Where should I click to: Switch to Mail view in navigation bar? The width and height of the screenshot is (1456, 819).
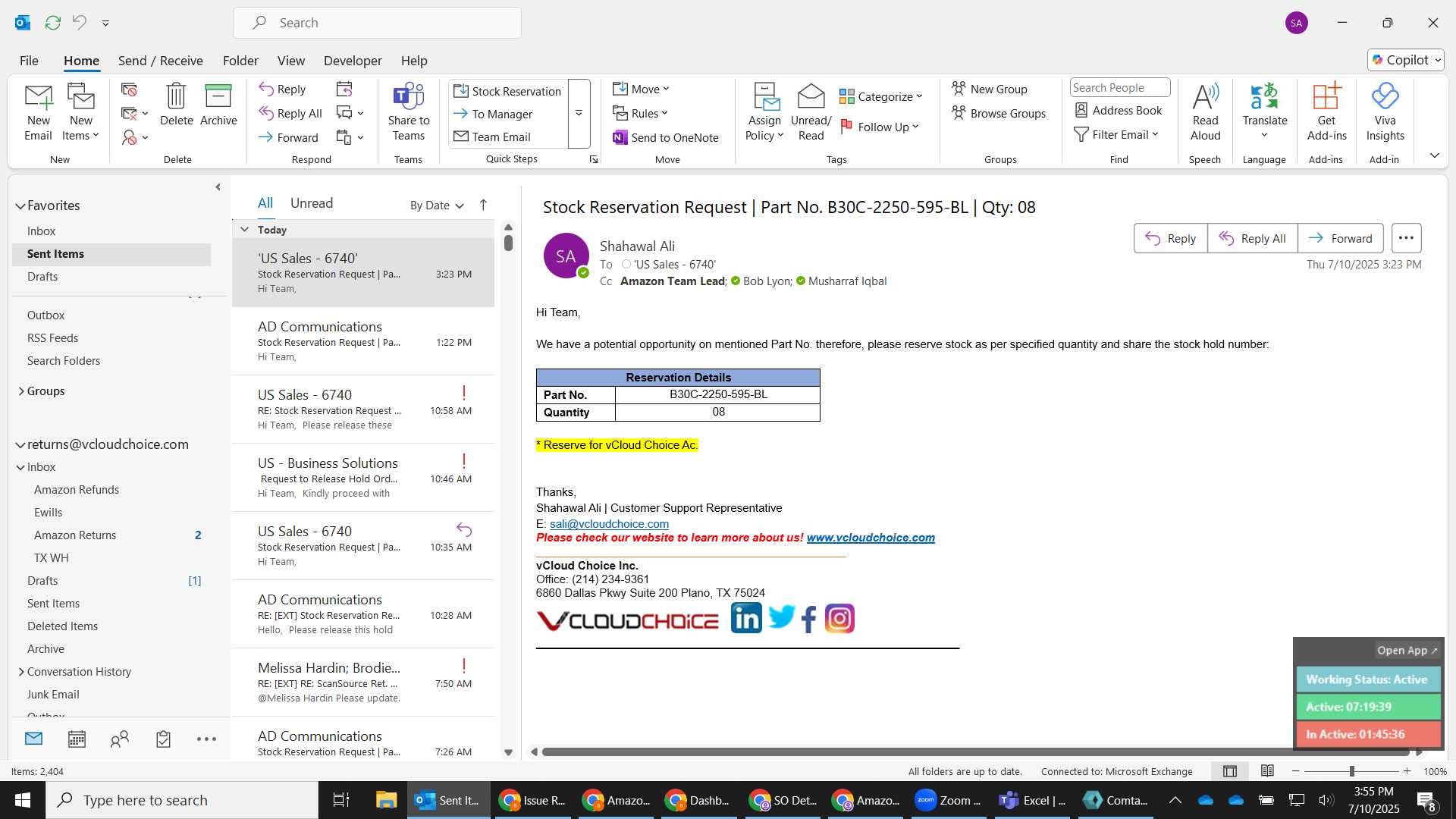(33, 739)
